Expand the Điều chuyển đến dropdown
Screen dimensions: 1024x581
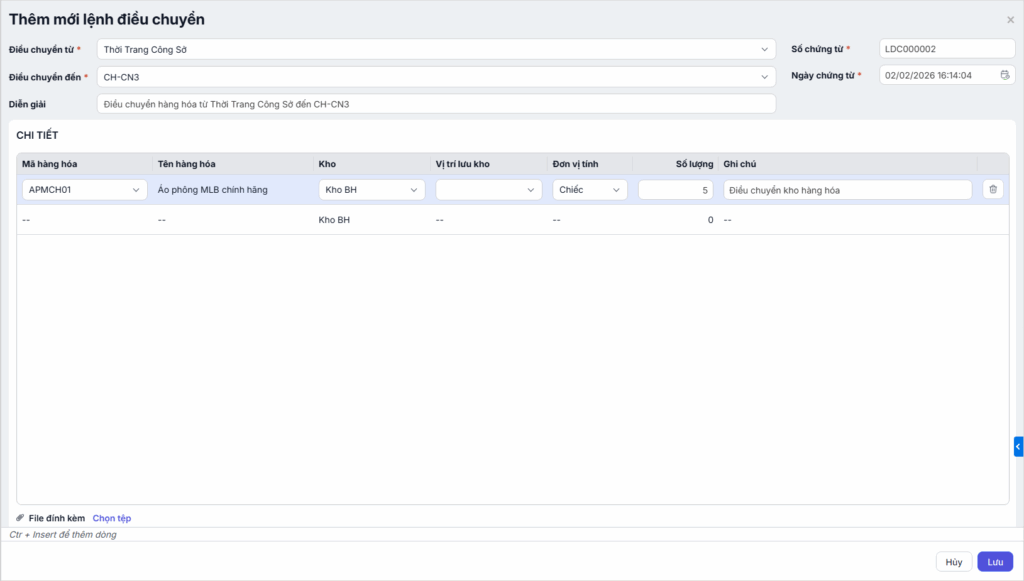[x=764, y=76]
